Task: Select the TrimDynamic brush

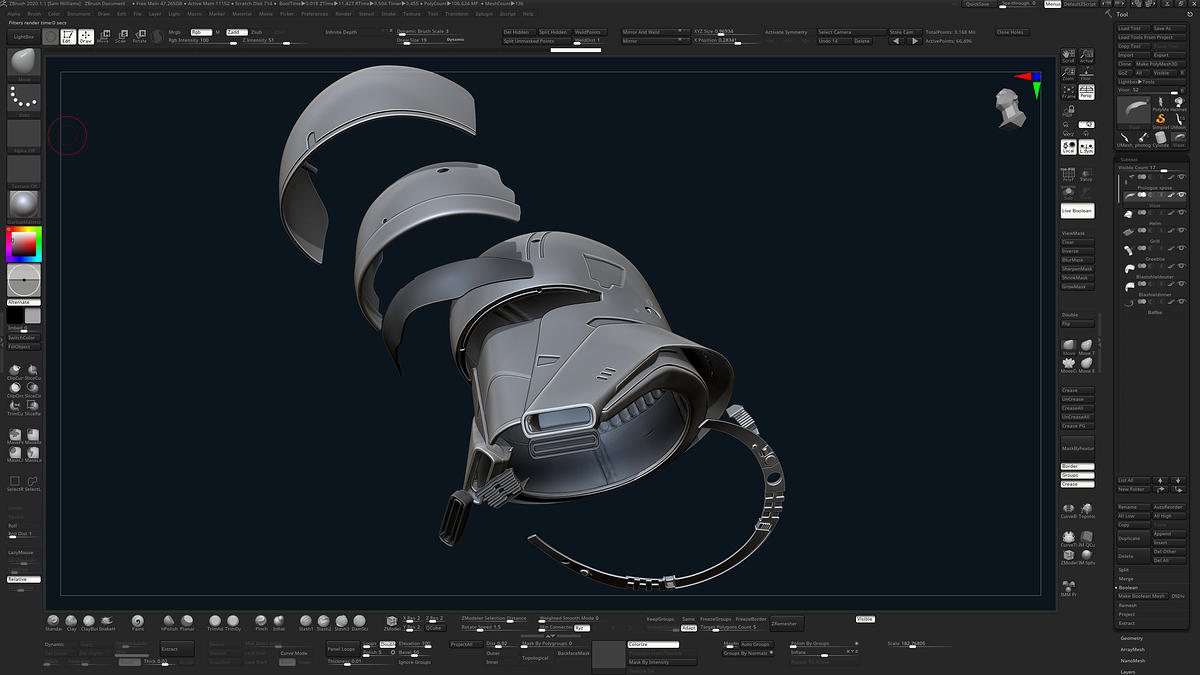Action: [x=233, y=622]
